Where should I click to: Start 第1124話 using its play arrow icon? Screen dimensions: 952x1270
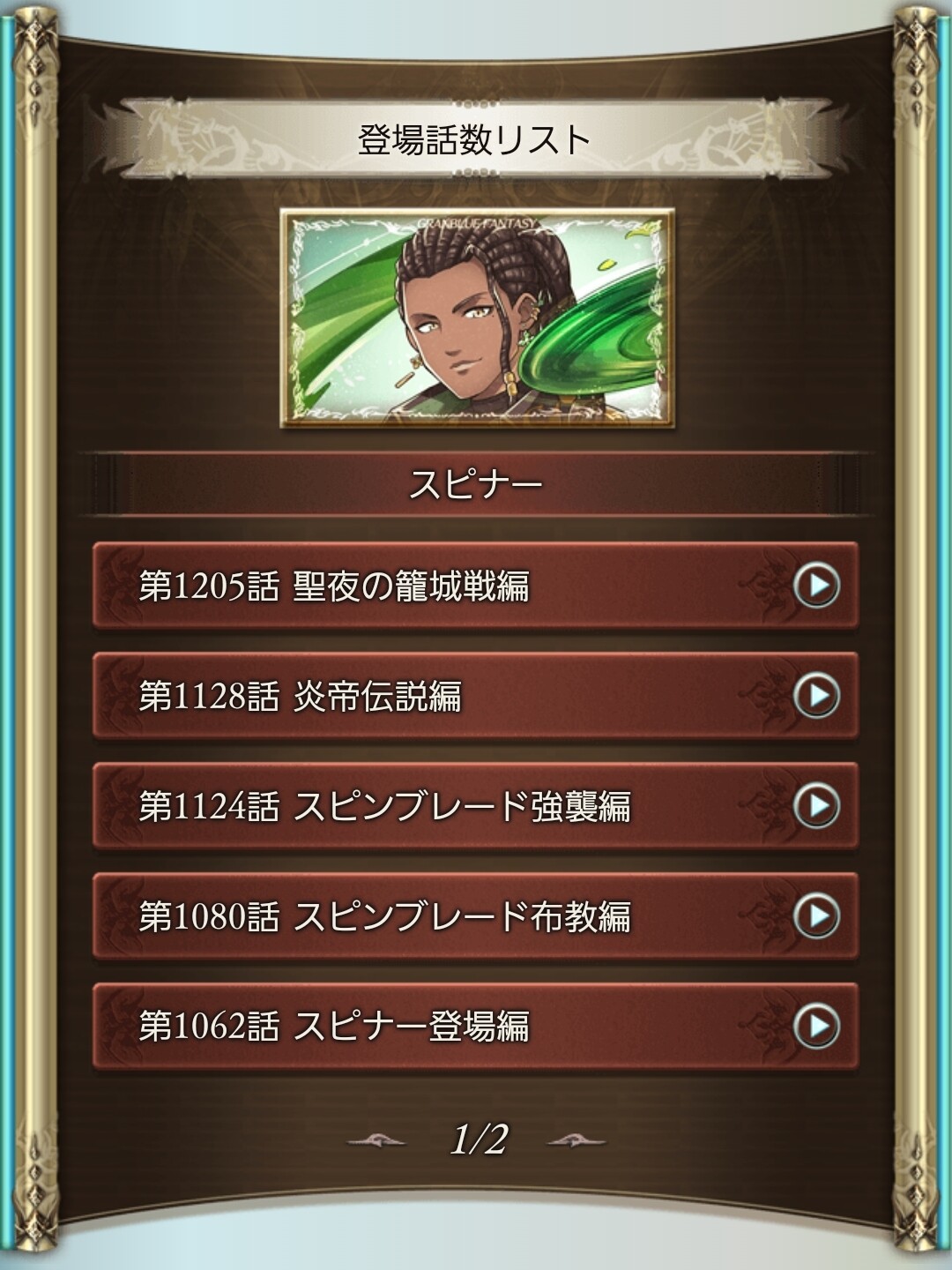tap(816, 806)
